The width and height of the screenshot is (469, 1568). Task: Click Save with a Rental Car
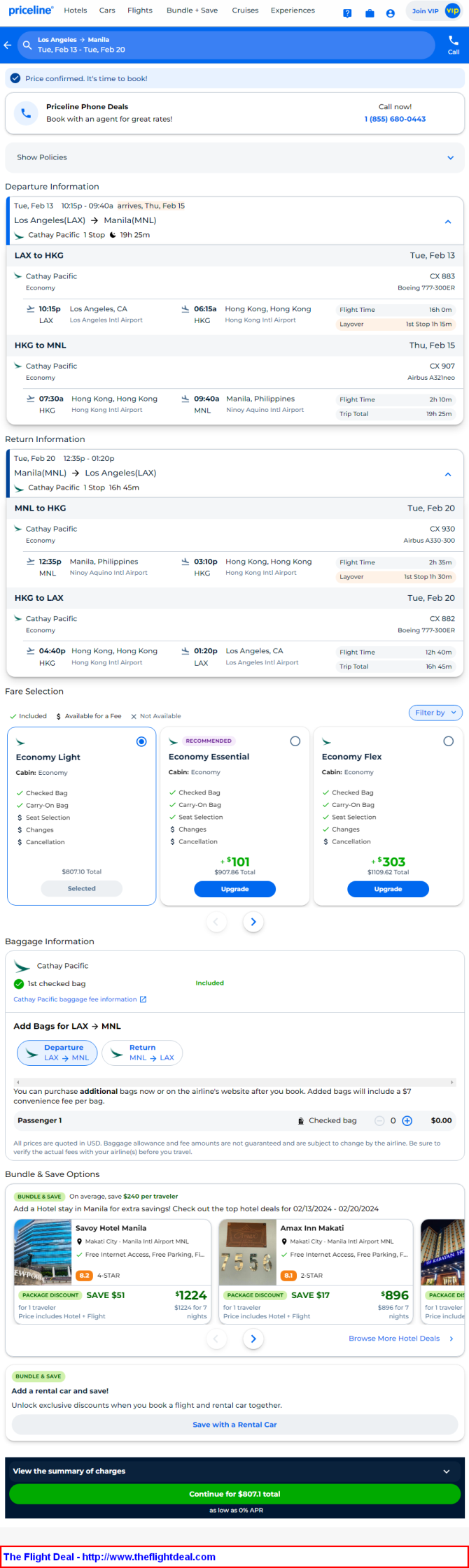pyautogui.click(x=234, y=1424)
